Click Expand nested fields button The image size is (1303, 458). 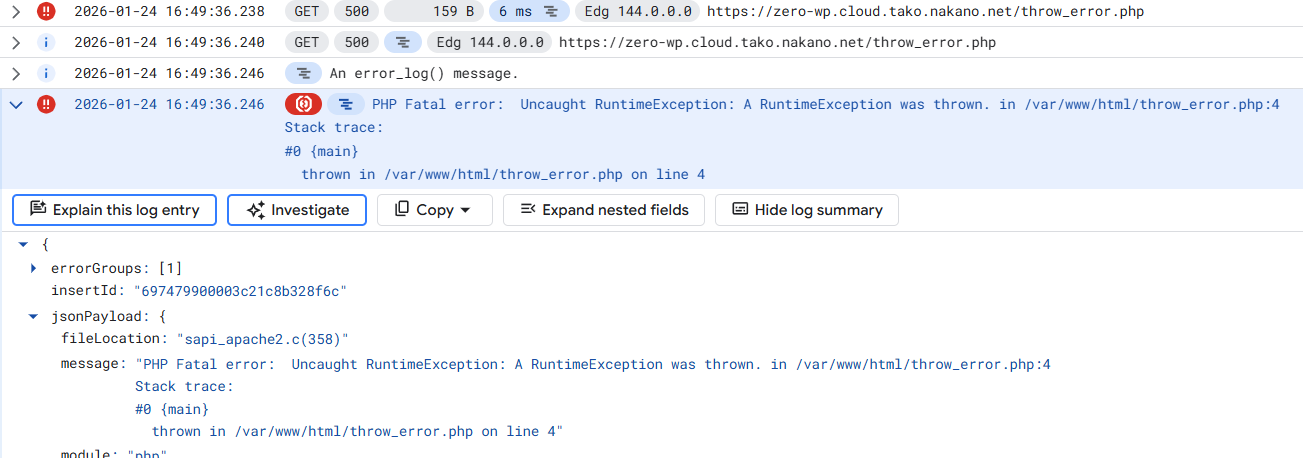603,210
